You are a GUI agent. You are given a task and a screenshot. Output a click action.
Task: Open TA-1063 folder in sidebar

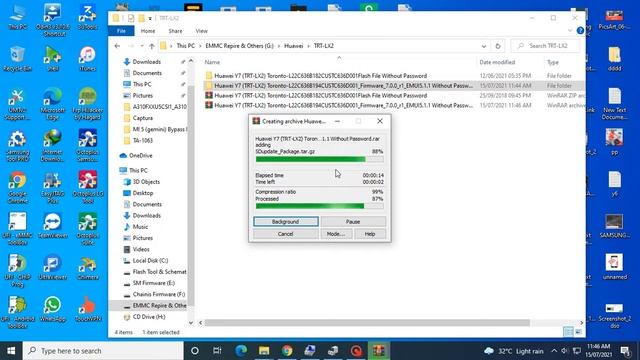pos(142,140)
